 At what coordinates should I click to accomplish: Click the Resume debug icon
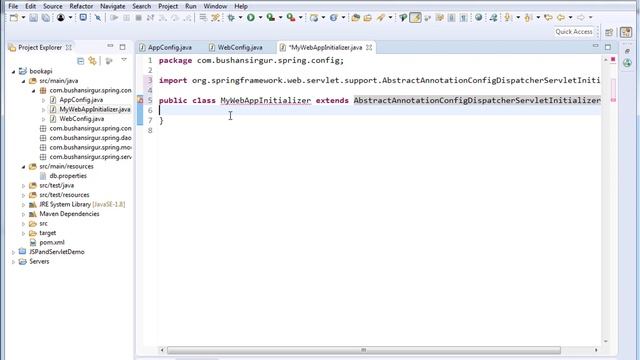point(114,18)
